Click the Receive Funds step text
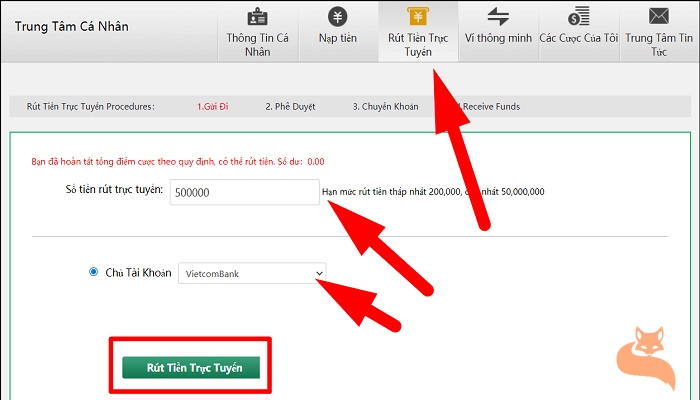This screenshot has width=700, height=400. point(491,107)
